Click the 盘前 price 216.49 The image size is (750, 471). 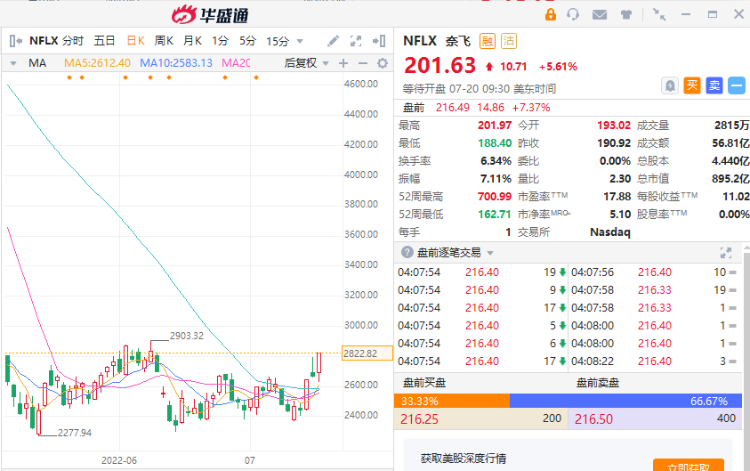pyautogui.click(x=452, y=107)
